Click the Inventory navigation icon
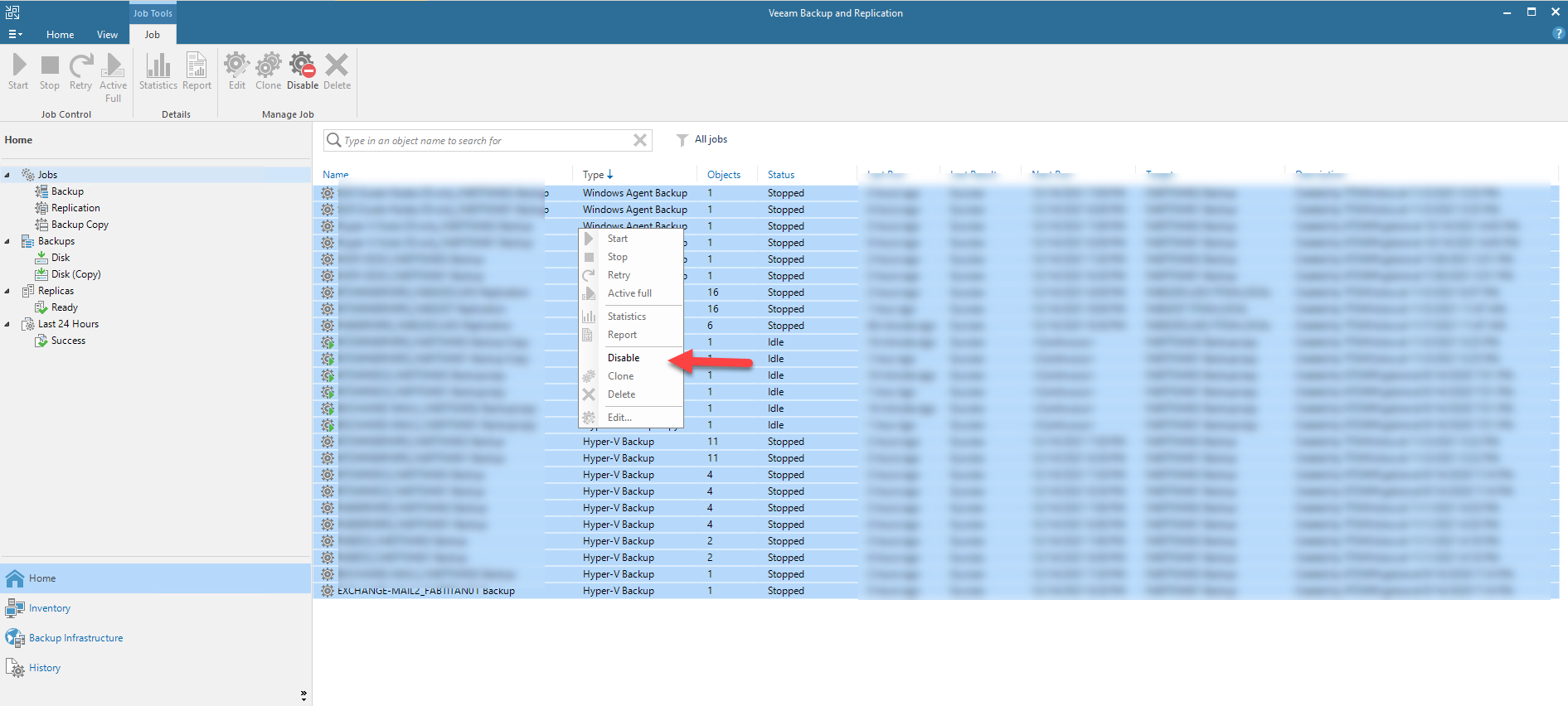The height and width of the screenshot is (706, 1568). (x=15, y=608)
